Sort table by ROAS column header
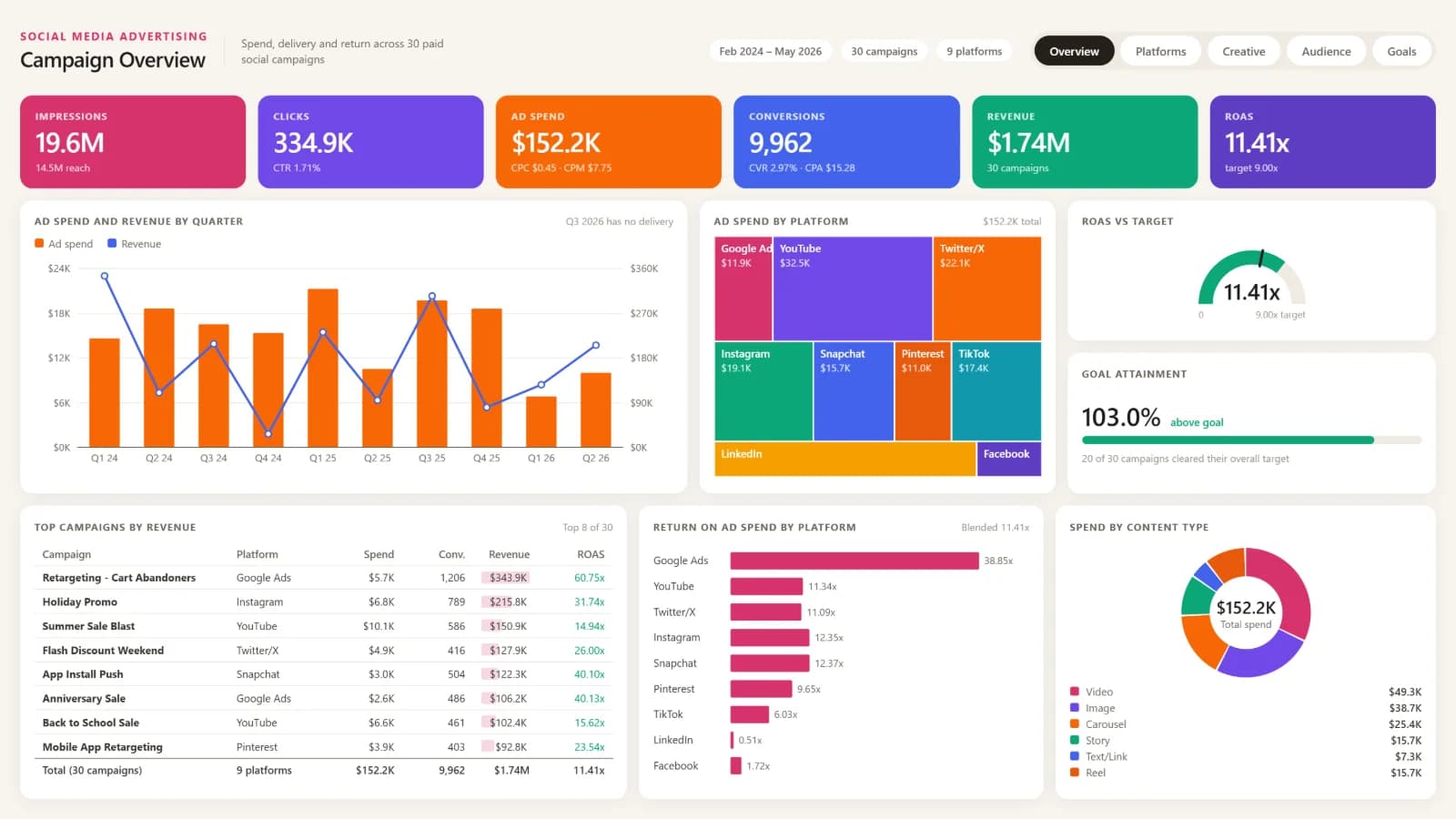The image size is (1456, 819). click(x=591, y=554)
